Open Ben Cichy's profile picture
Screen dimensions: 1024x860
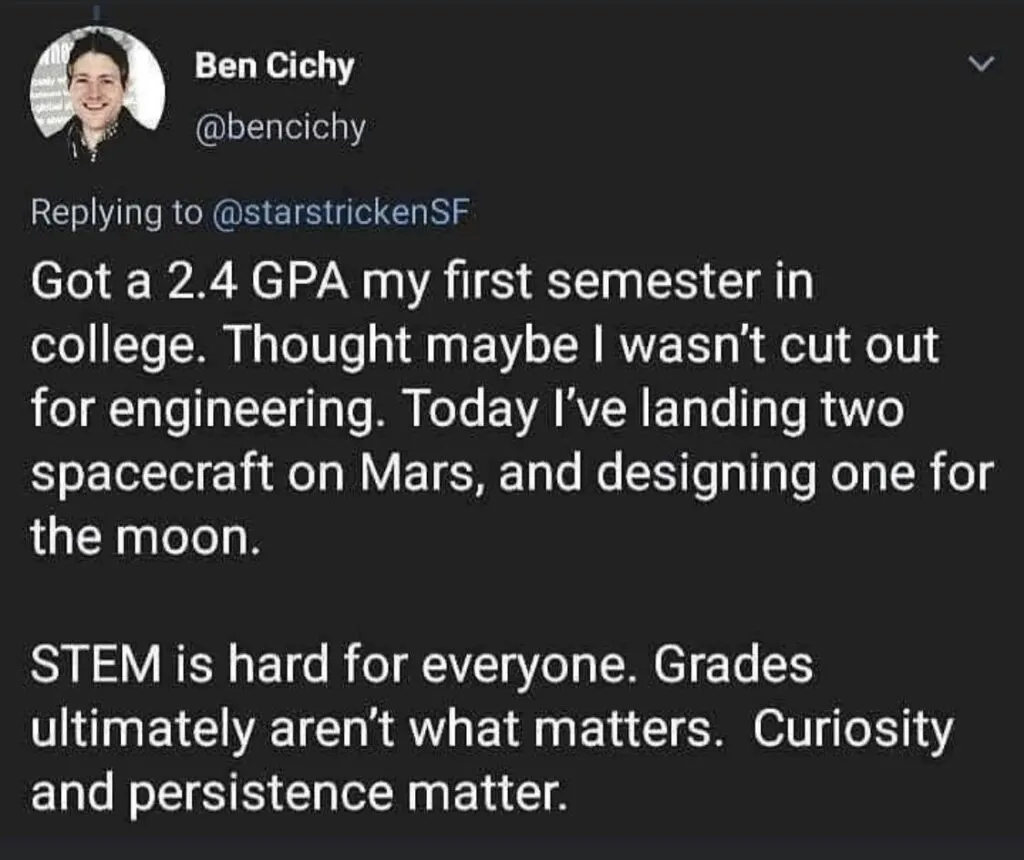click(97, 93)
